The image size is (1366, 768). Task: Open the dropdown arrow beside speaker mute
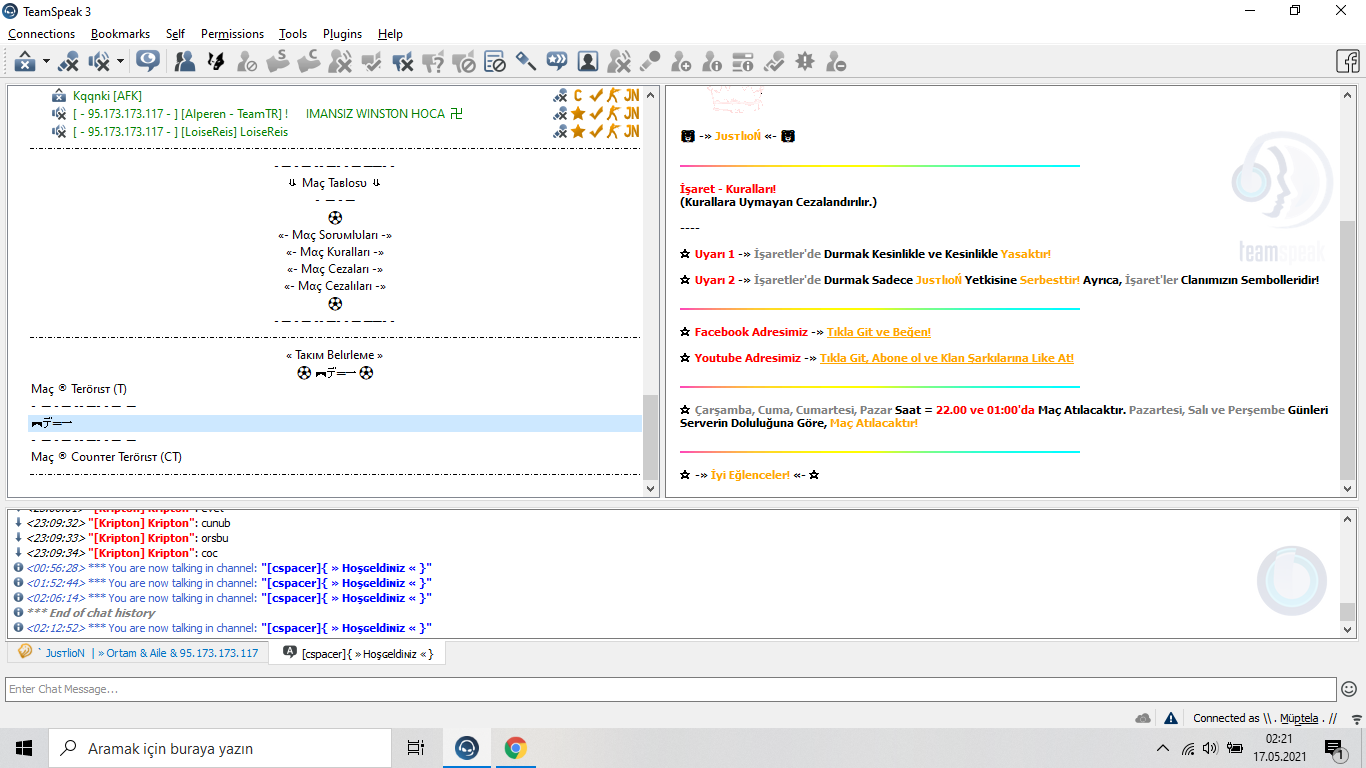[x=120, y=62]
